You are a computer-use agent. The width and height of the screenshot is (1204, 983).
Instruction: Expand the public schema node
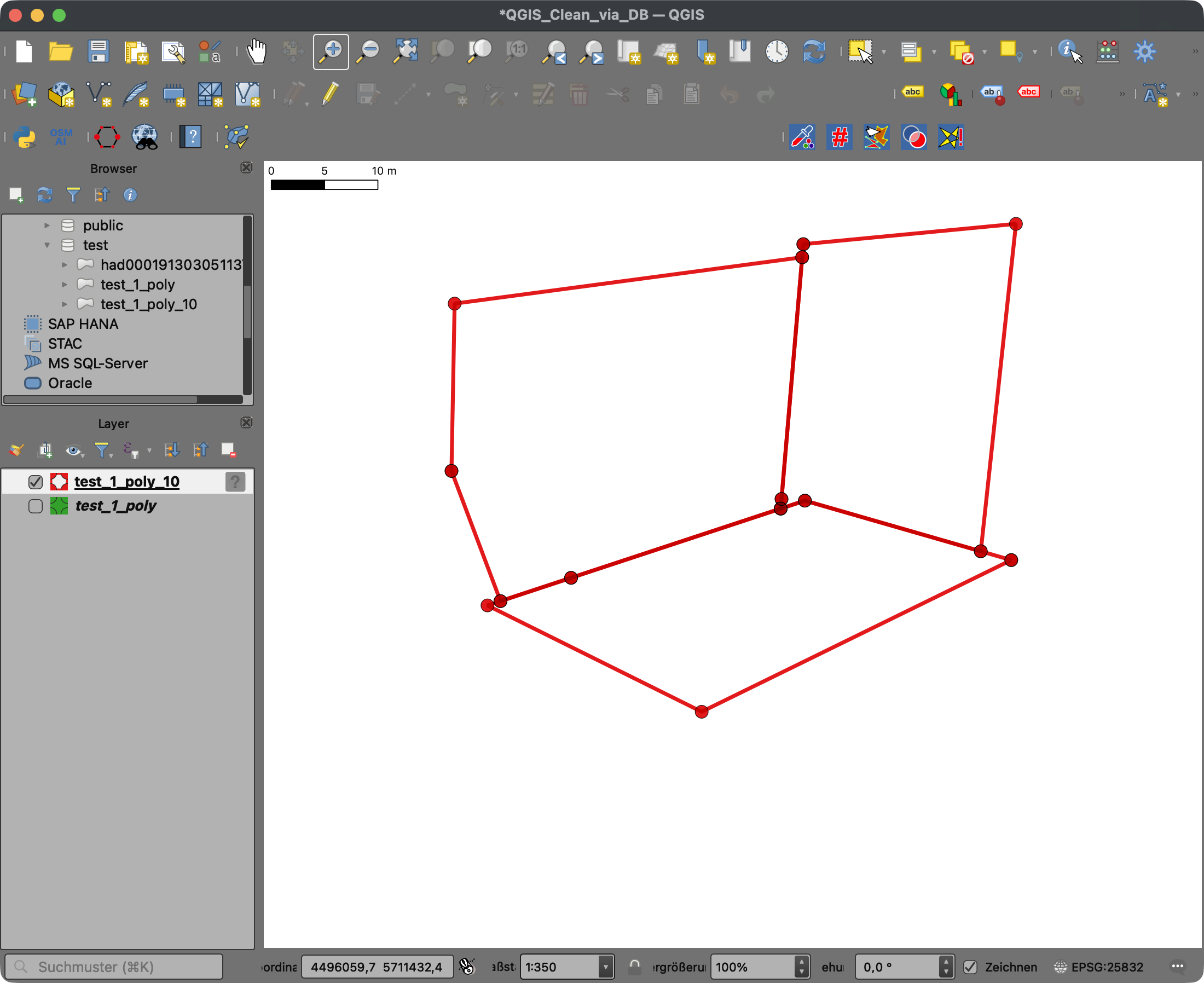[47, 225]
